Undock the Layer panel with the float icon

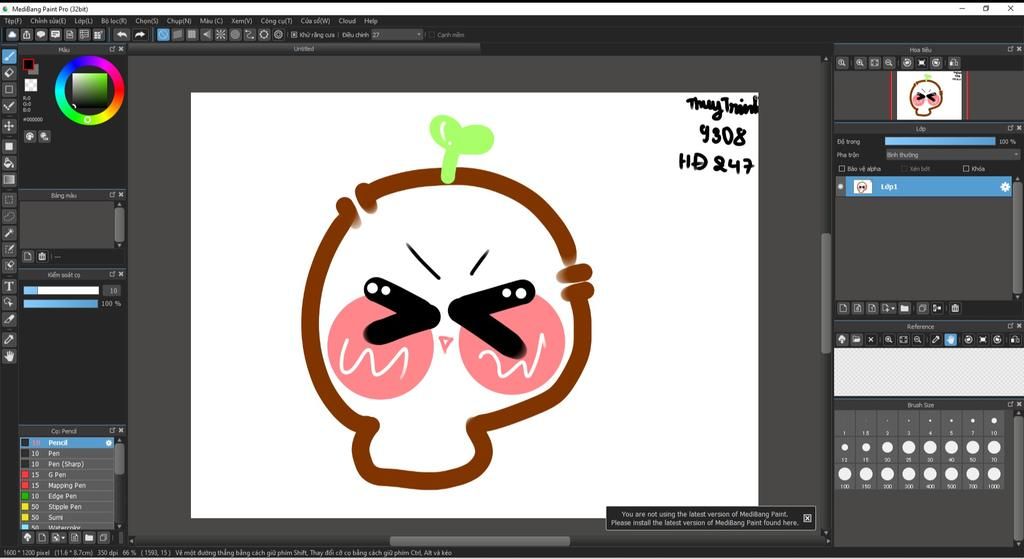pyautogui.click(x=1010, y=128)
